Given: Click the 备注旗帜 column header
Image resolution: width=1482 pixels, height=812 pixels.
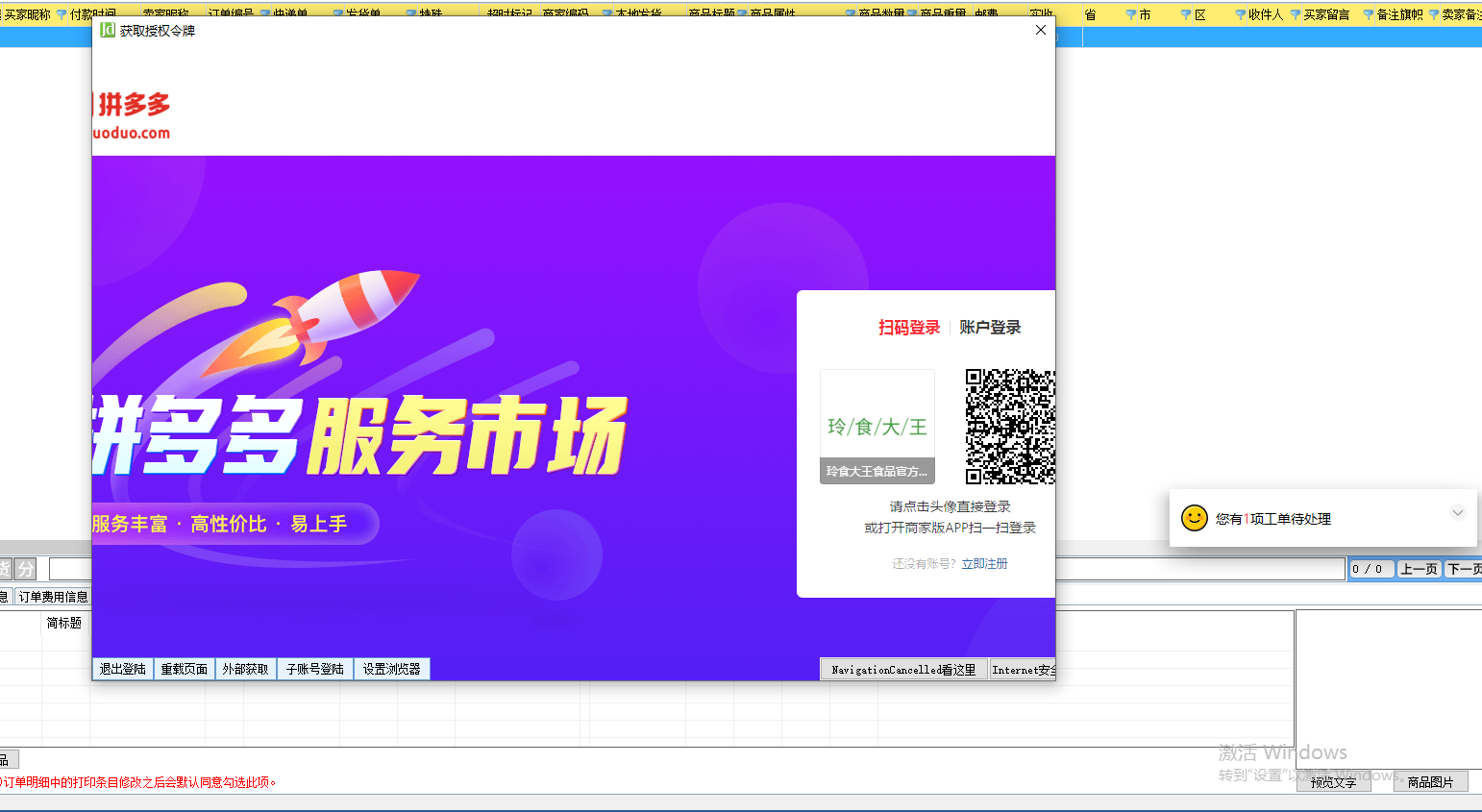Looking at the screenshot, I should 1399,15.
